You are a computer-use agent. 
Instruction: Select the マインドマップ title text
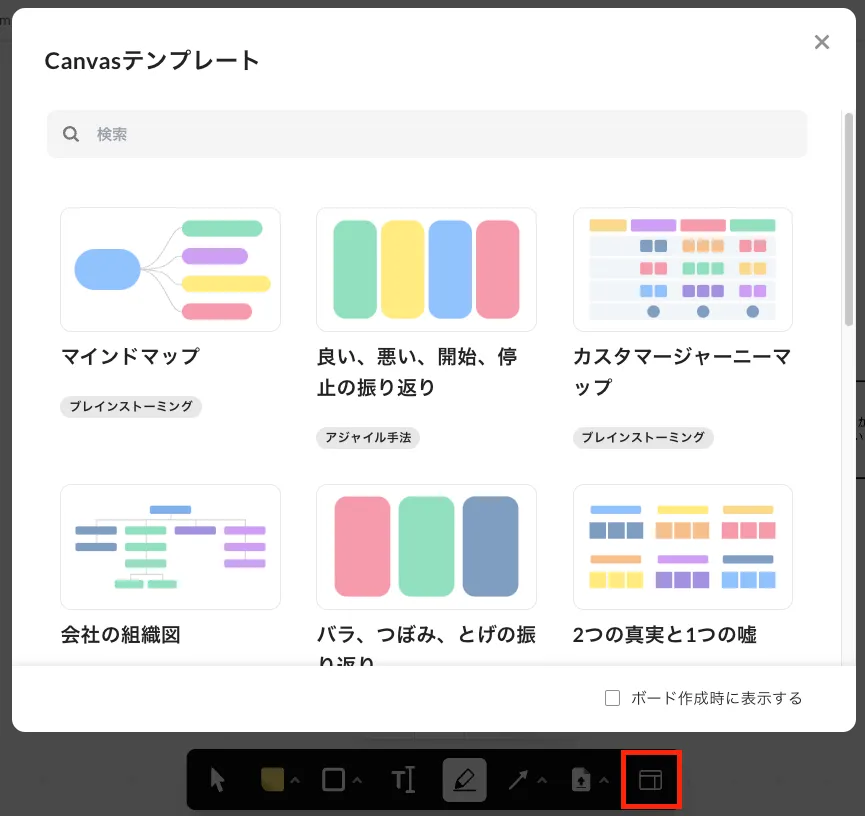[x=130, y=356]
